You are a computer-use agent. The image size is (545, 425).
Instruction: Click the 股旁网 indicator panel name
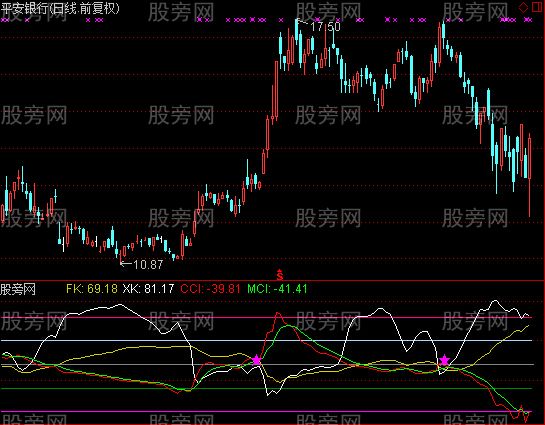18,289
